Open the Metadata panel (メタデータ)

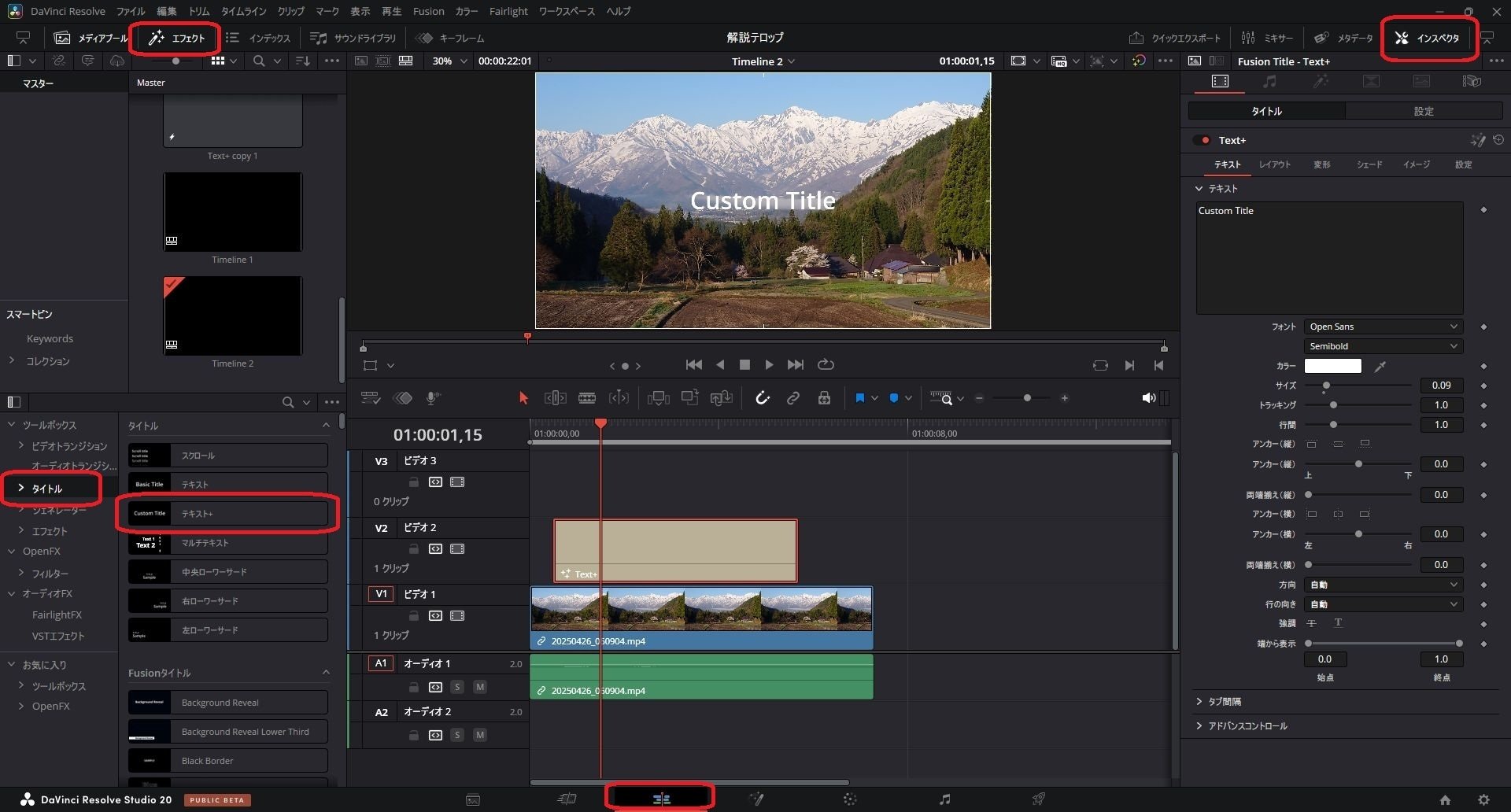pos(1343,38)
